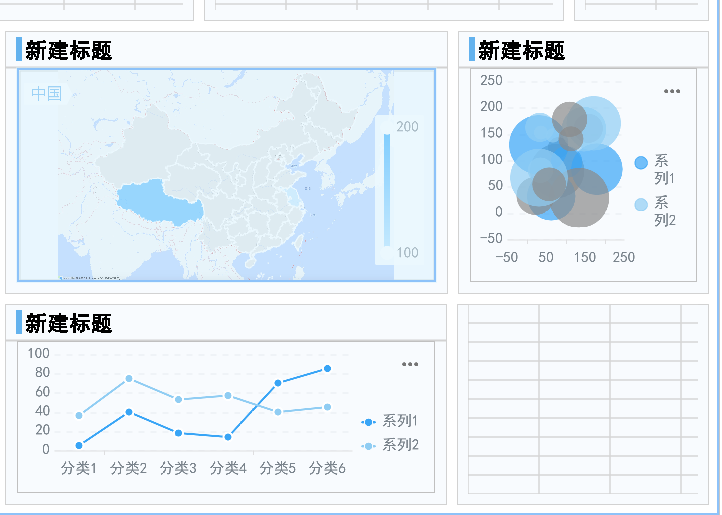The width and height of the screenshot is (722, 515).
Task: Toggle 系列1 legend in line chart
Action: coord(390,421)
